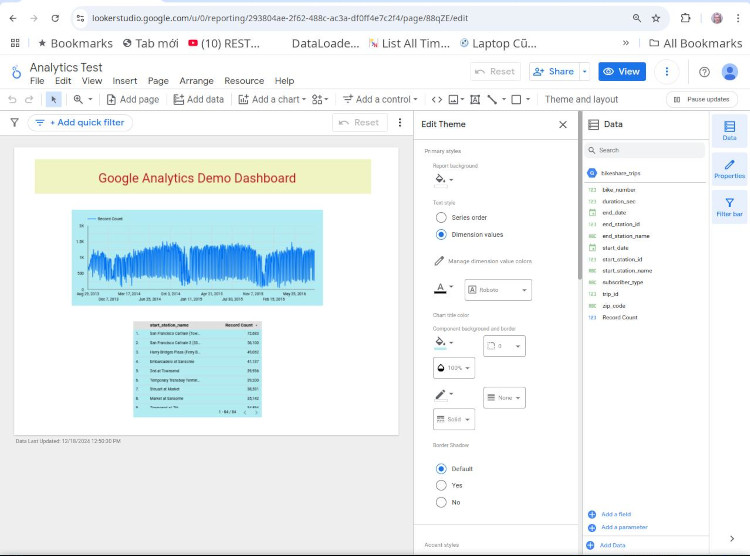
Task: Click Add data in the toolbar
Action: (199, 100)
